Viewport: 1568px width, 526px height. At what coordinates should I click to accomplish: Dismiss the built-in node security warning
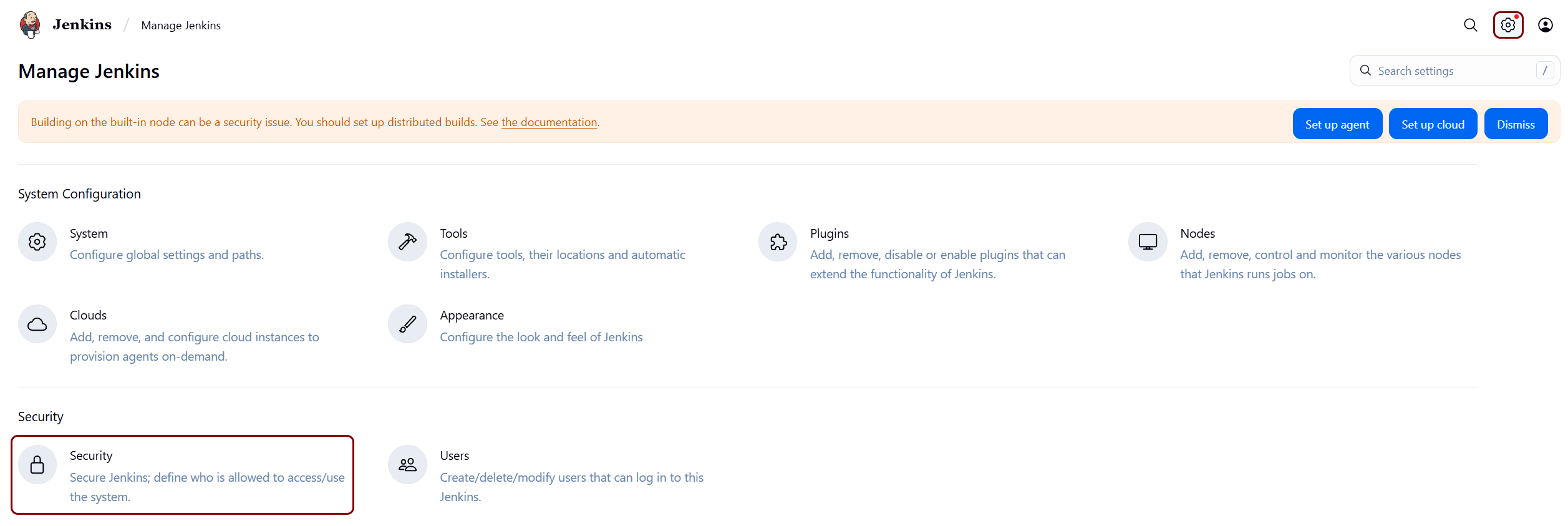(1516, 124)
